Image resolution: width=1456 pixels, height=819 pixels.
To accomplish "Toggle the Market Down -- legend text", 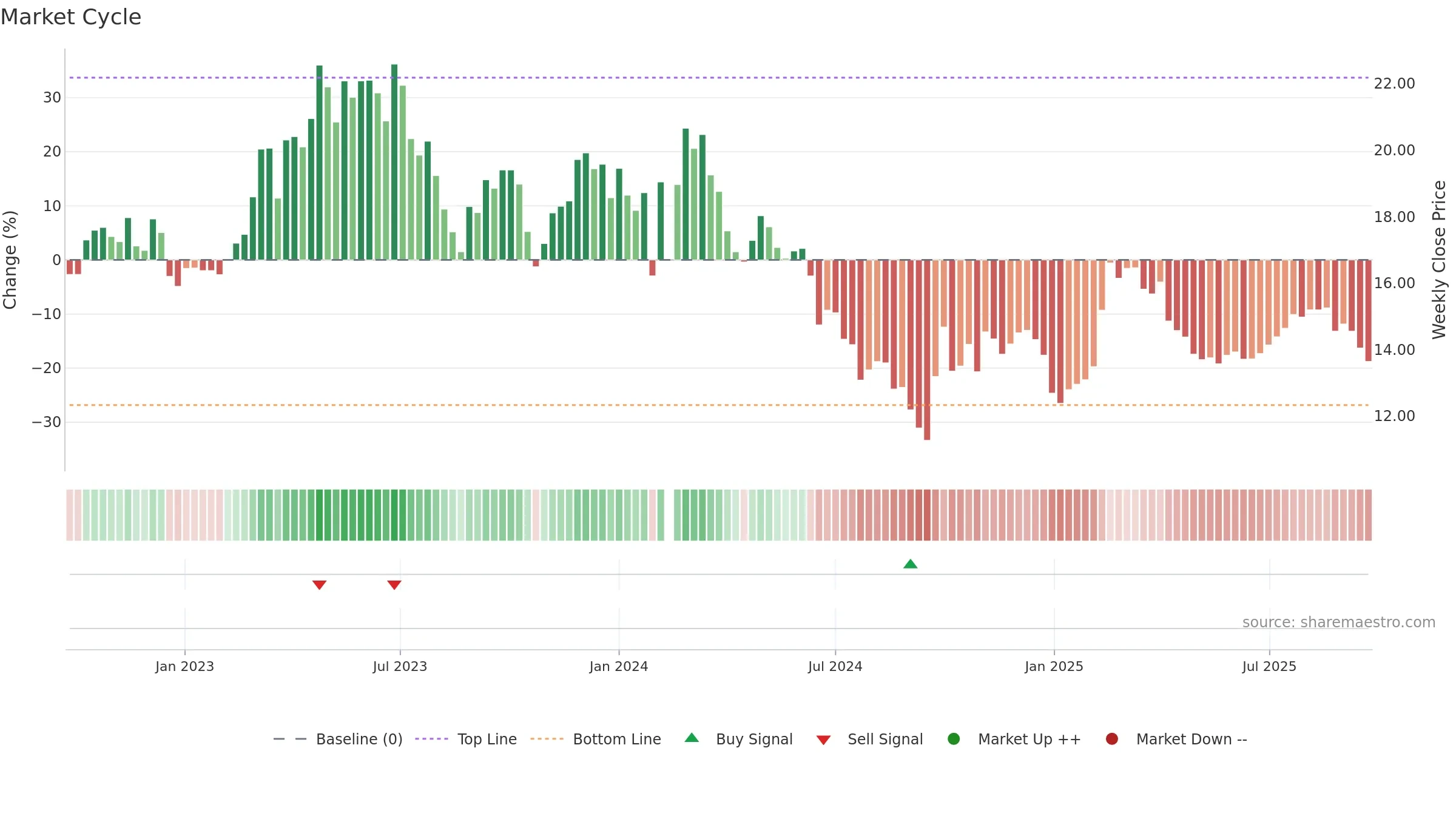I will point(1191,739).
